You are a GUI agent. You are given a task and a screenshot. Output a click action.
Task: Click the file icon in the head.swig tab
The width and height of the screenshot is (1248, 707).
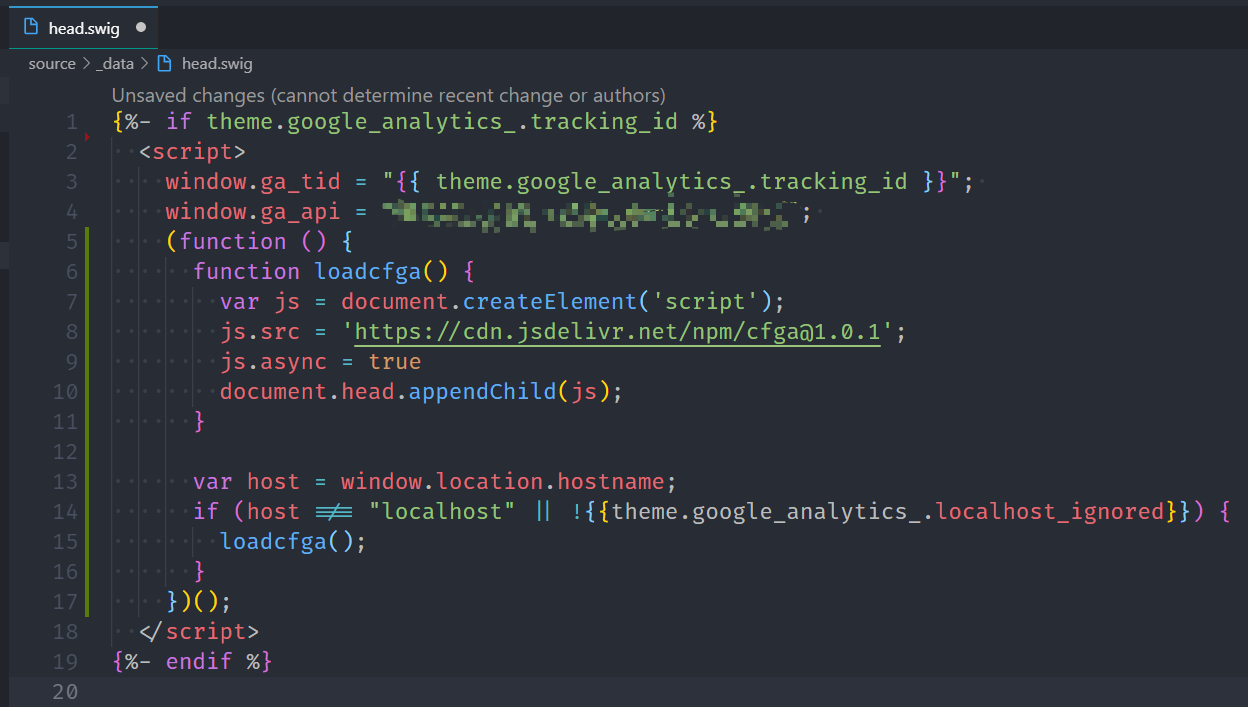[30, 28]
